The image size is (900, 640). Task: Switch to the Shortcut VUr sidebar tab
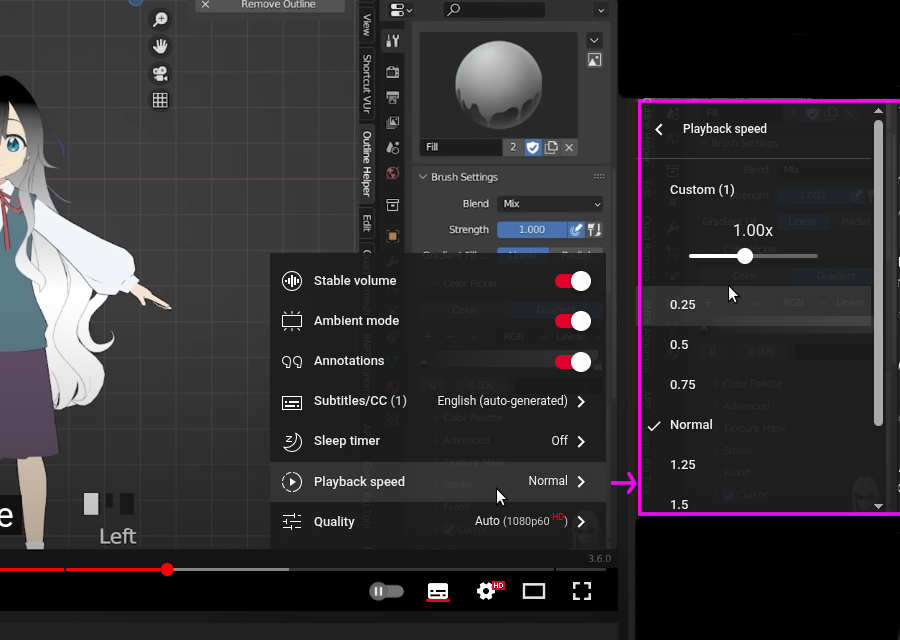point(367,84)
